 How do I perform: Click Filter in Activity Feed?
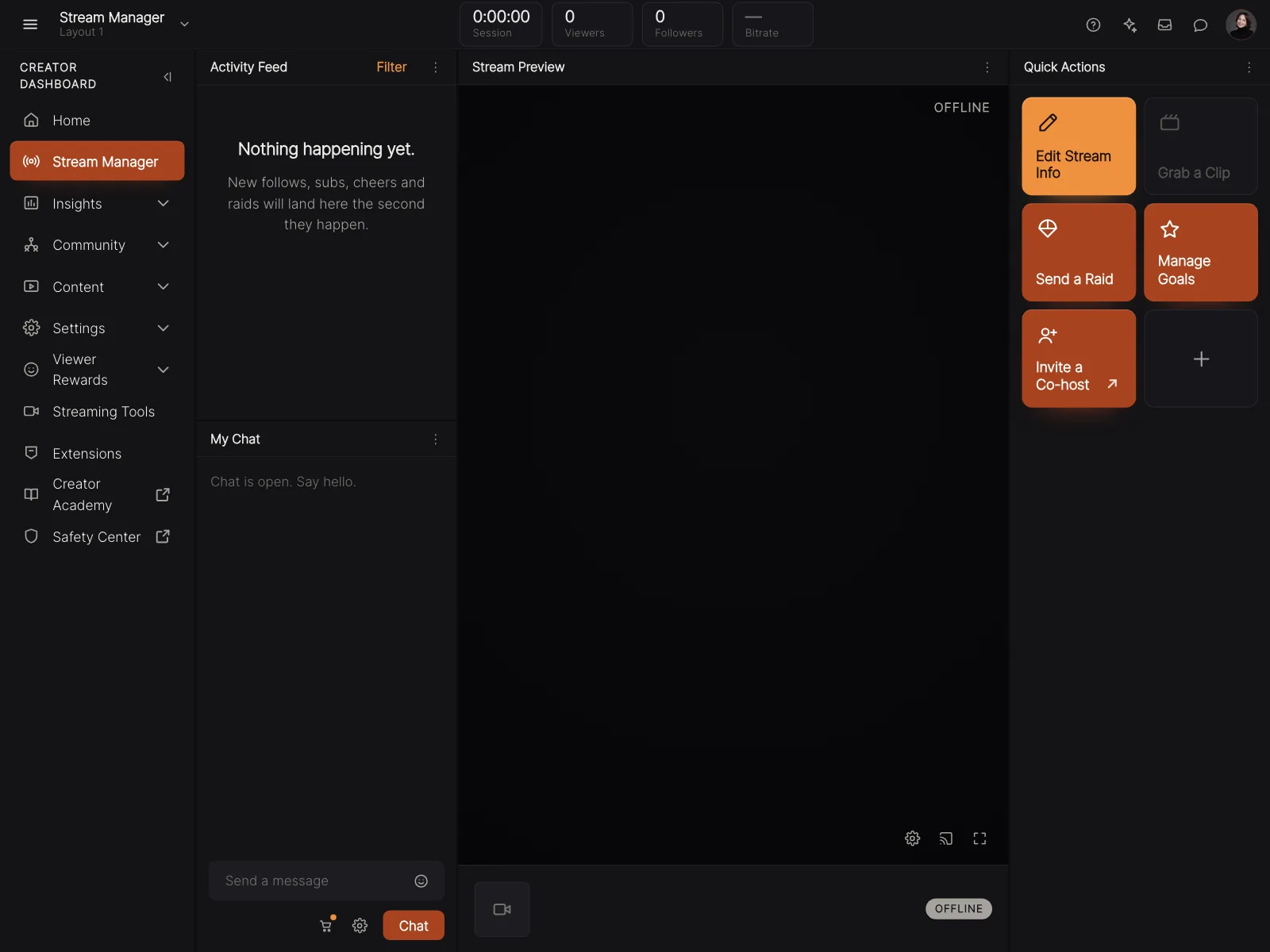click(391, 67)
